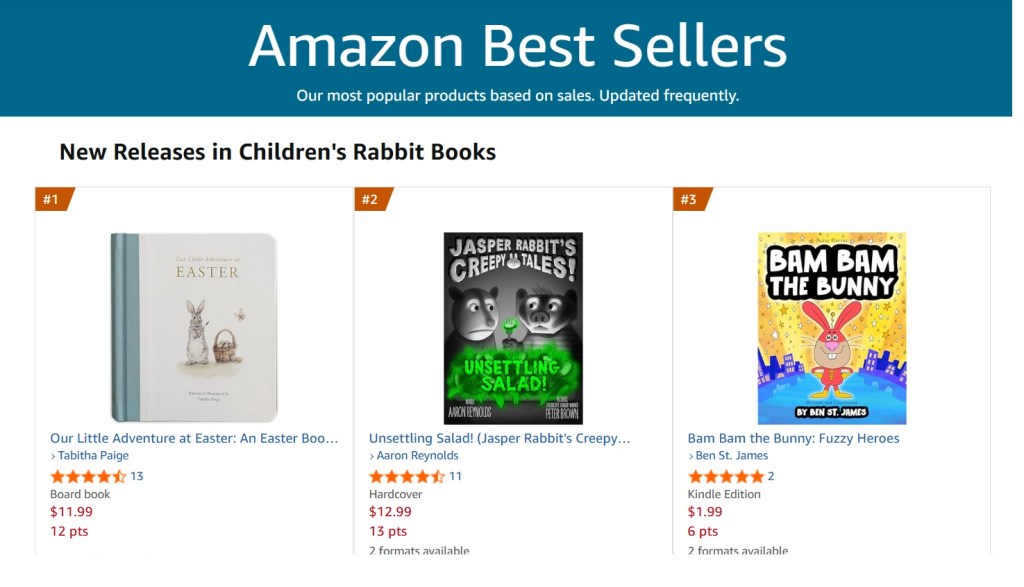This screenshot has height=587, width=1024.
Task: Open Bam Bam the Bunny cover image
Action: point(832,328)
